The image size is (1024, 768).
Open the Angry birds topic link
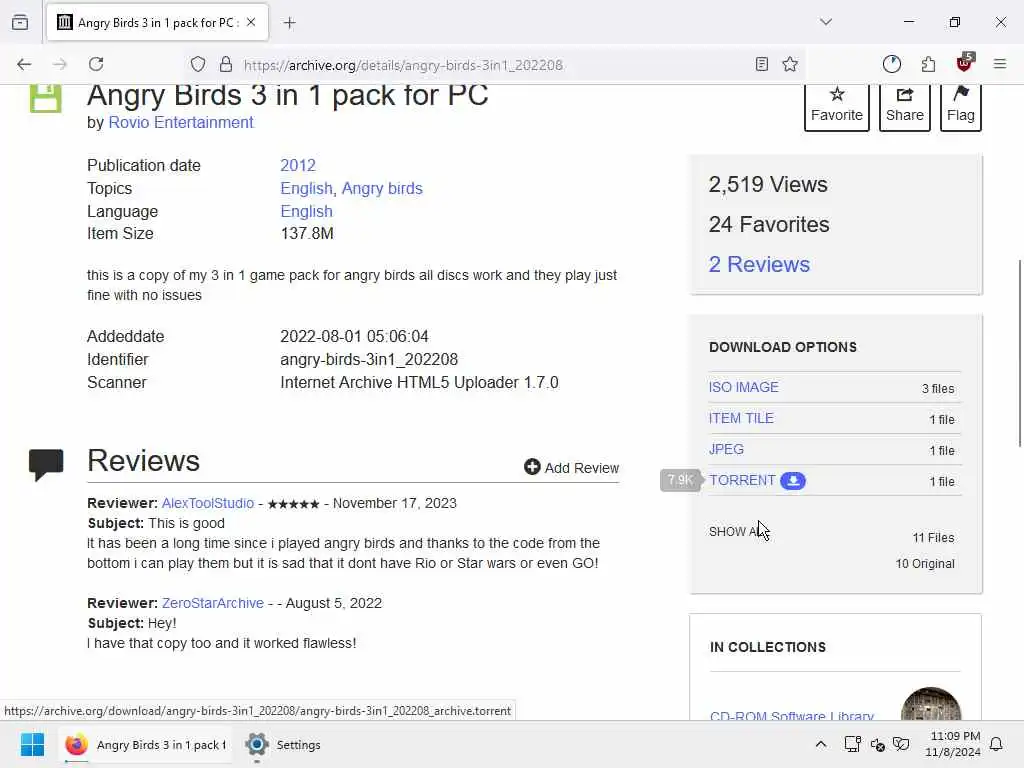tap(382, 188)
